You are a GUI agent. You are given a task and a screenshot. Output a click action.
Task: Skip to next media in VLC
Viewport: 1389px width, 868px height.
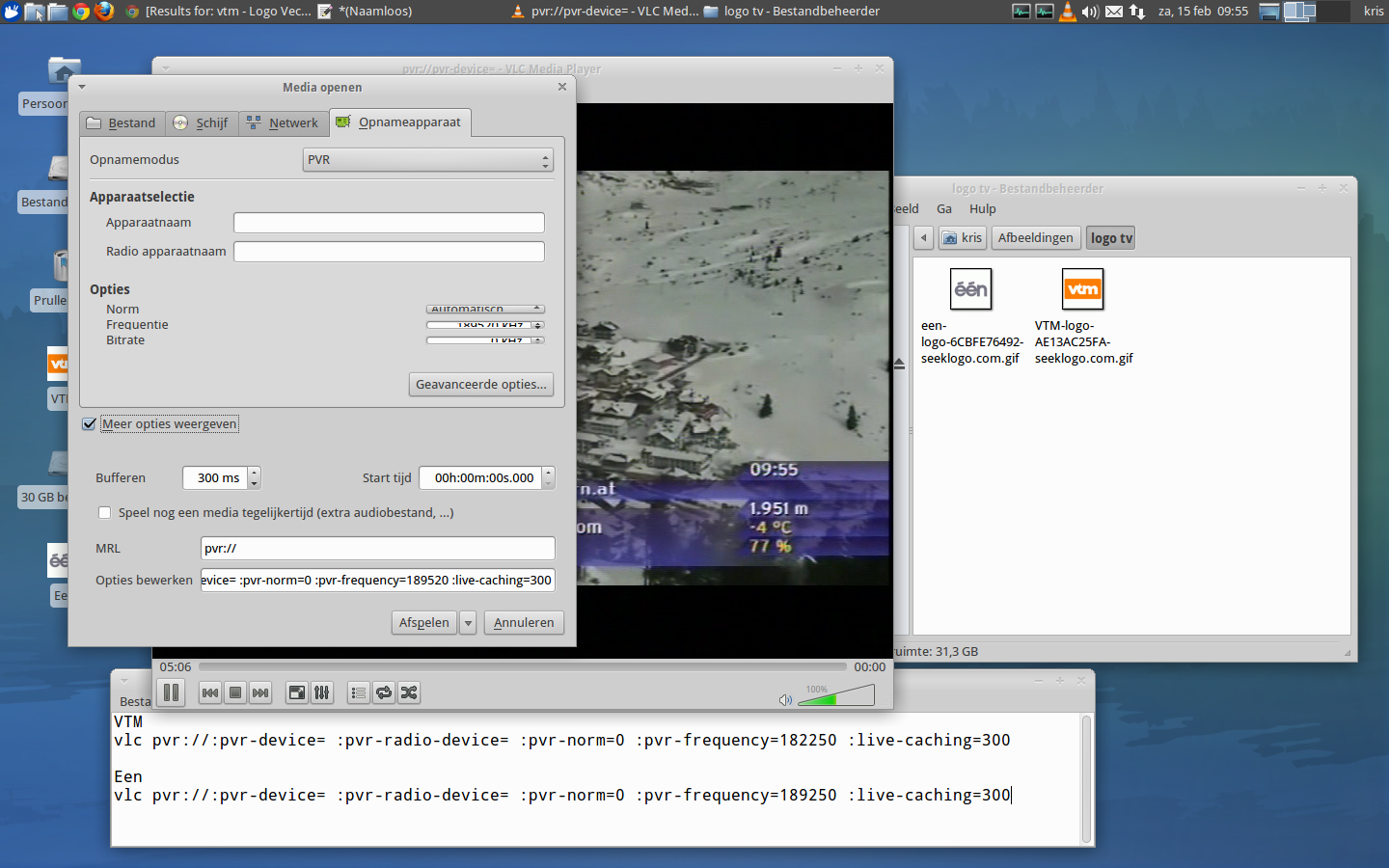[x=260, y=692]
